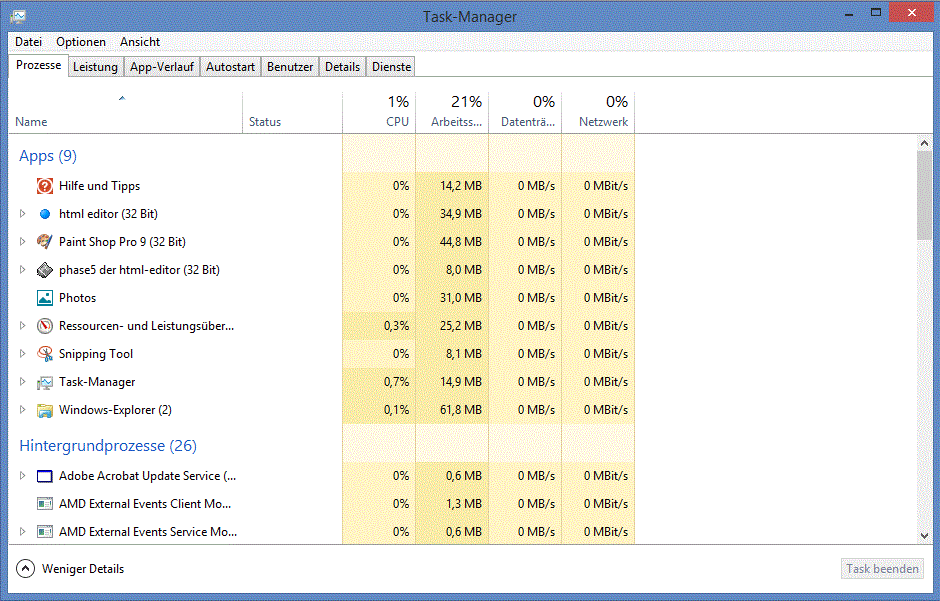Switch to the Leistung tab
940x601 pixels.
pyautogui.click(x=95, y=67)
